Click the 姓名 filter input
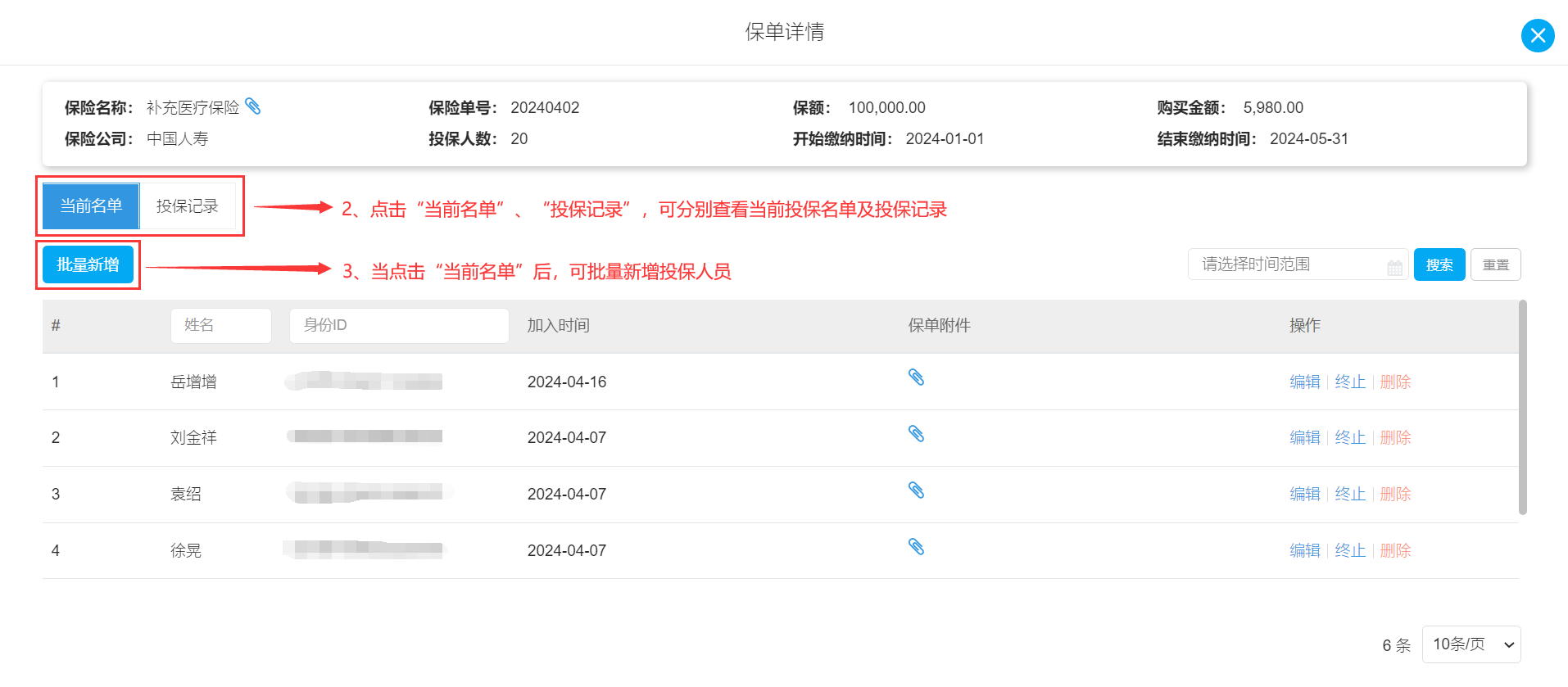This screenshot has width=1568, height=687. pos(221,325)
